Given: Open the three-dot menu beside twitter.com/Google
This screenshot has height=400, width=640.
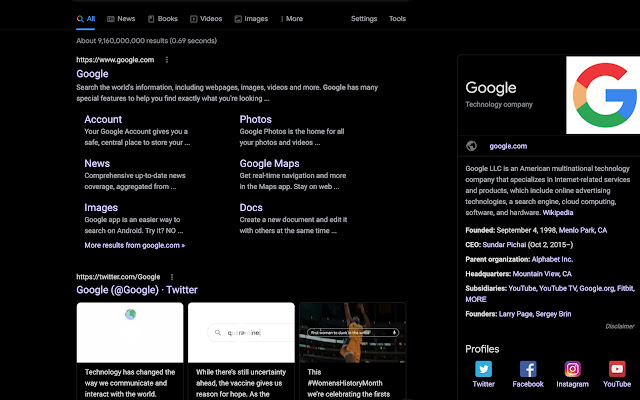Looking at the screenshot, I should click(172, 277).
